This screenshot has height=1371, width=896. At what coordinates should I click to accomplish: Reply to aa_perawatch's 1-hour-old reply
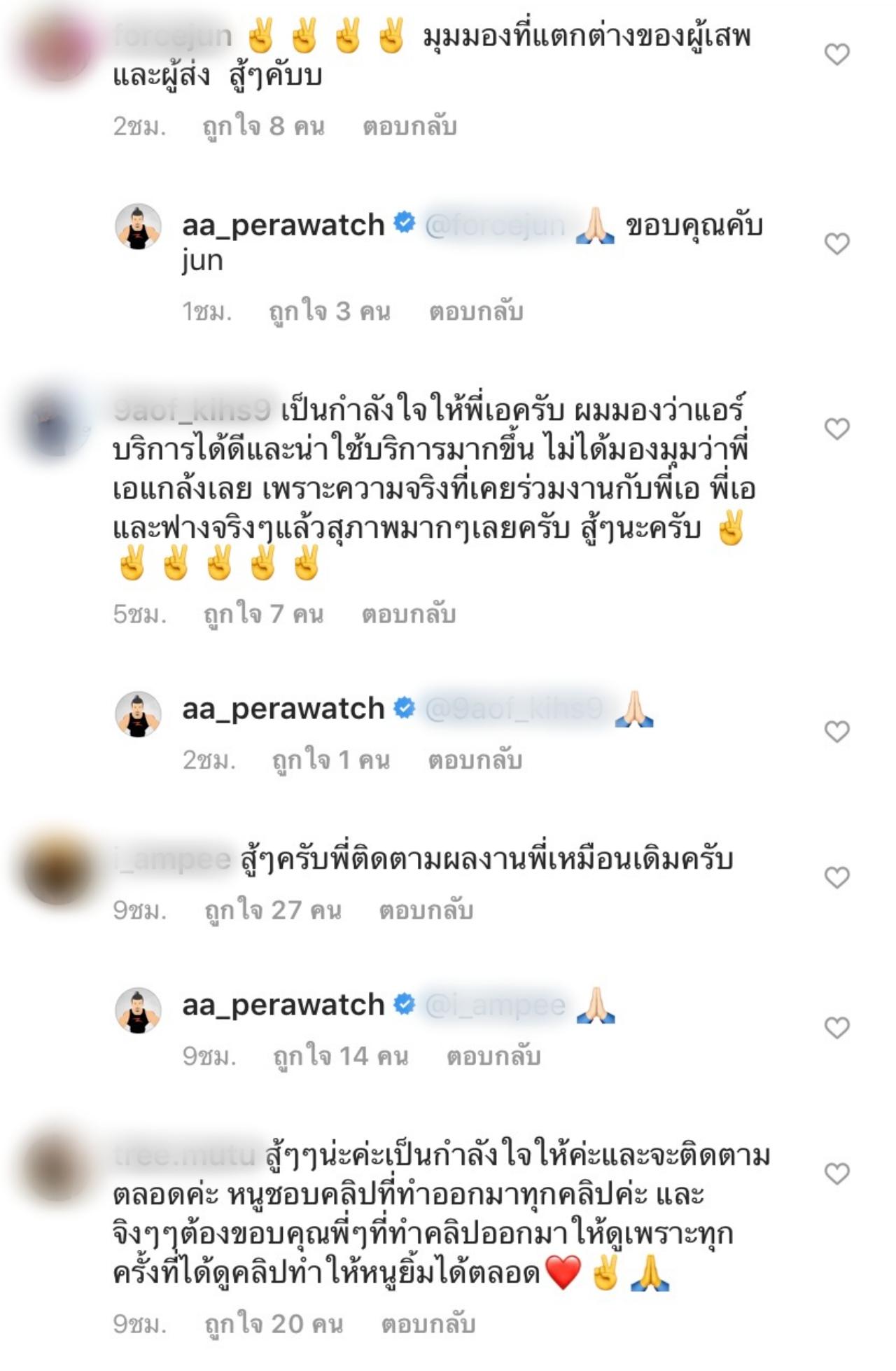coord(476,312)
